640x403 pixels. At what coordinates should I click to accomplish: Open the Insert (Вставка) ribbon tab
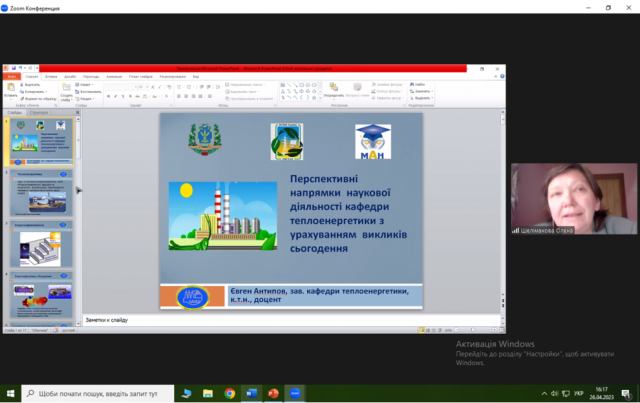point(51,76)
